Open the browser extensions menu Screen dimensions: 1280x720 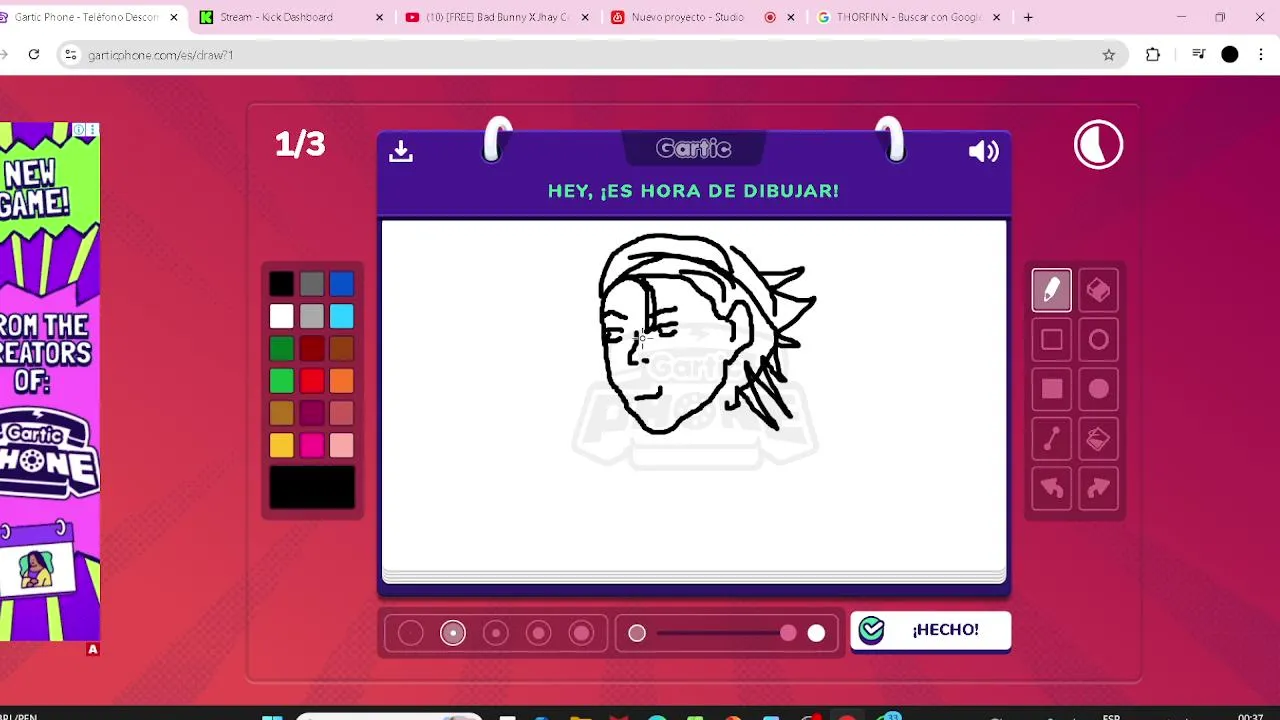(1152, 55)
